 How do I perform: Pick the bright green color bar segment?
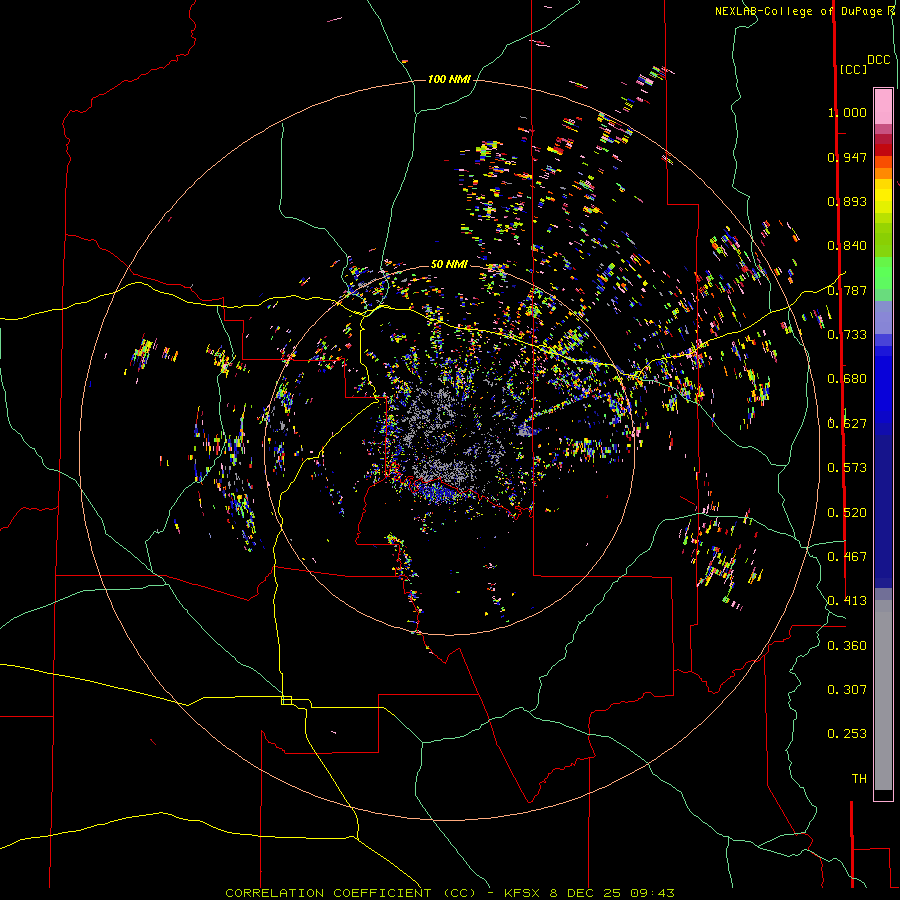coord(883,273)
